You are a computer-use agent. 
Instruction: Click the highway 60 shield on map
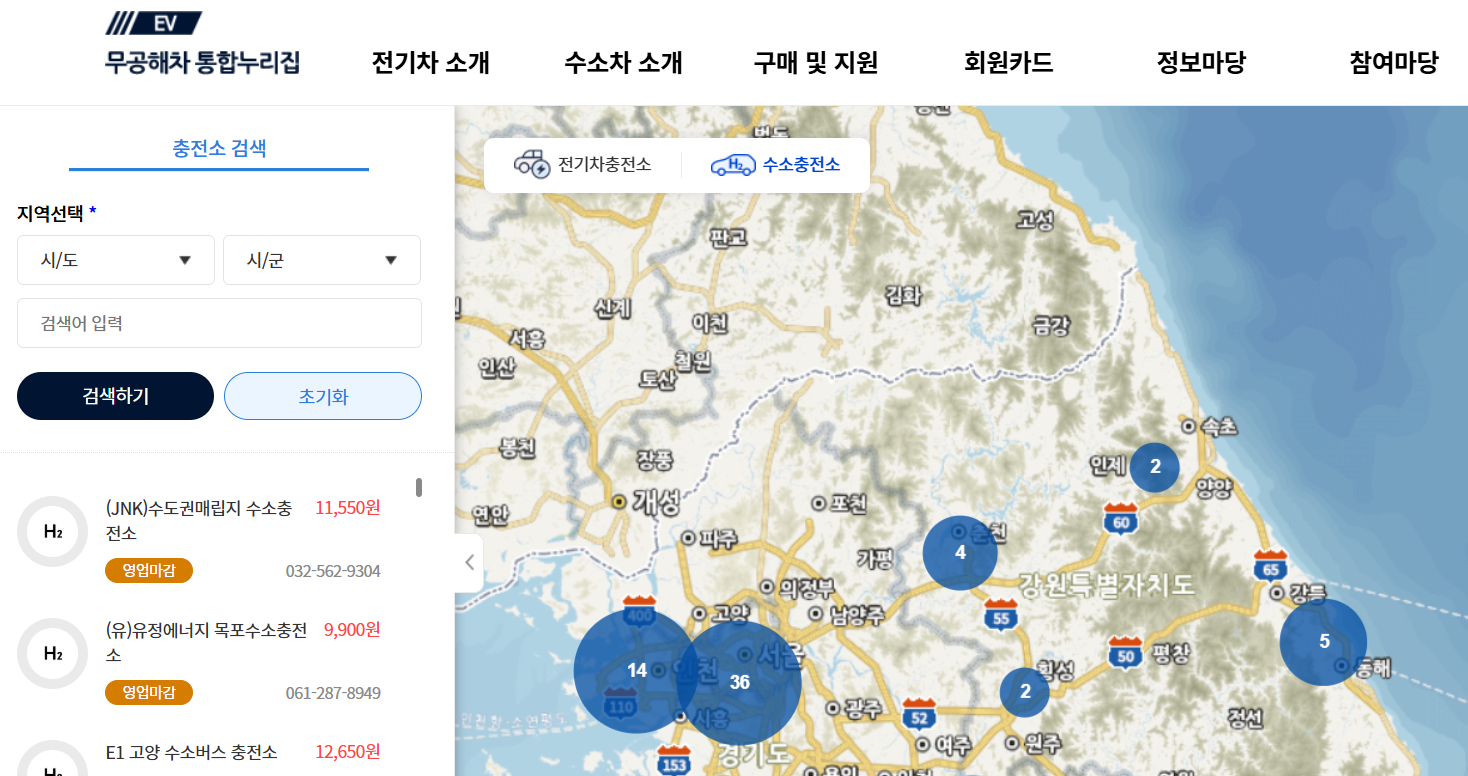(1122, 519)
